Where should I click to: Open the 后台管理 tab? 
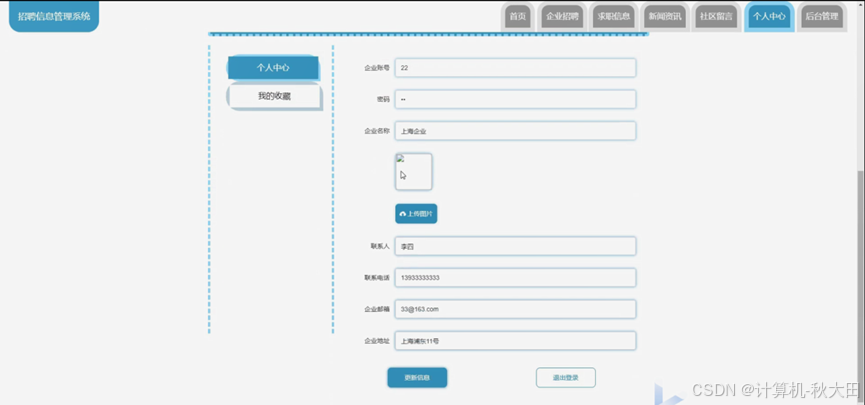821,16
